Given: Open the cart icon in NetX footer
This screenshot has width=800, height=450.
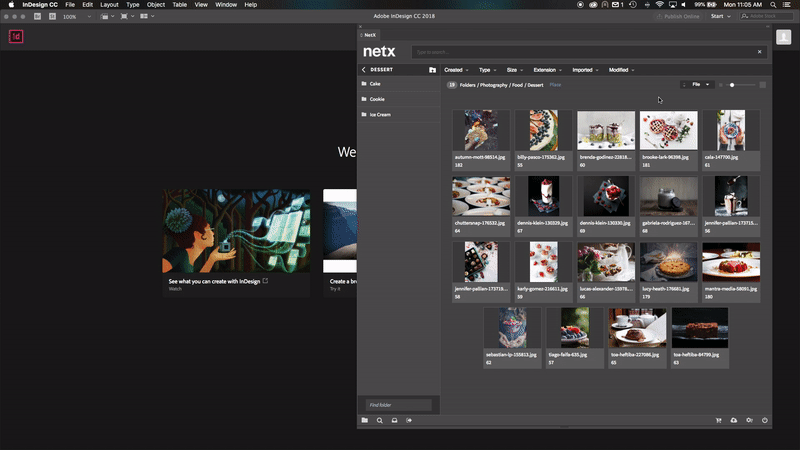Looking at the screenshot, I should [718, 420].
